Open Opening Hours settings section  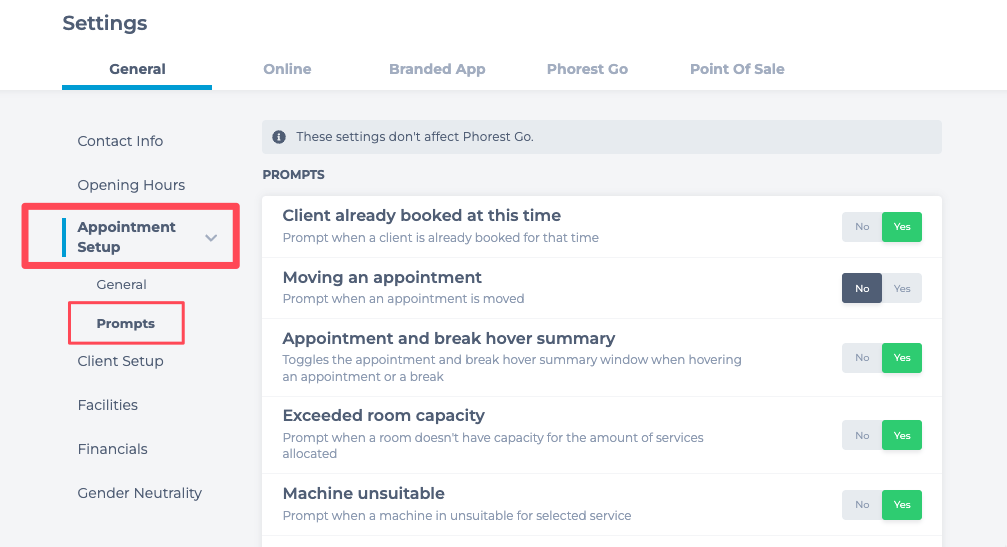click(x=131, y=185)
